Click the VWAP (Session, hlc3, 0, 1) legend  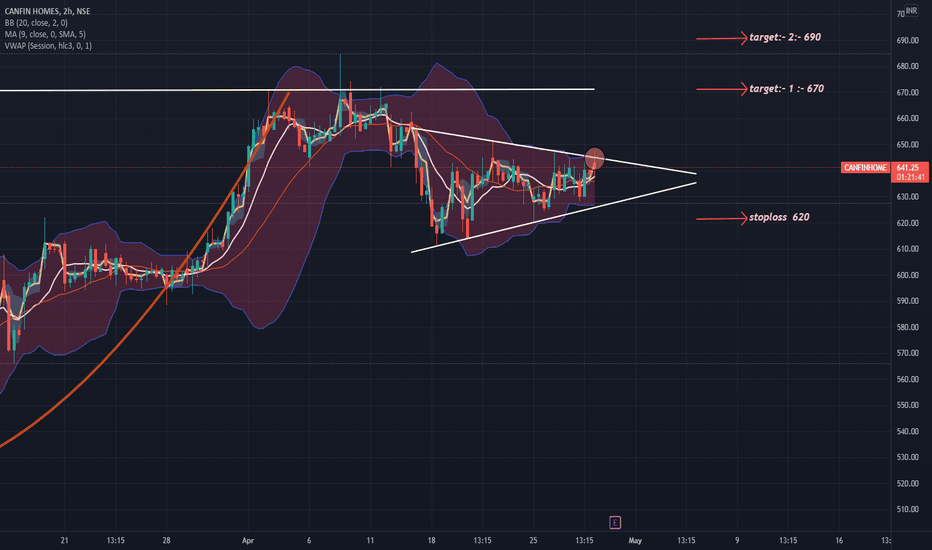(x=48, y=45)
